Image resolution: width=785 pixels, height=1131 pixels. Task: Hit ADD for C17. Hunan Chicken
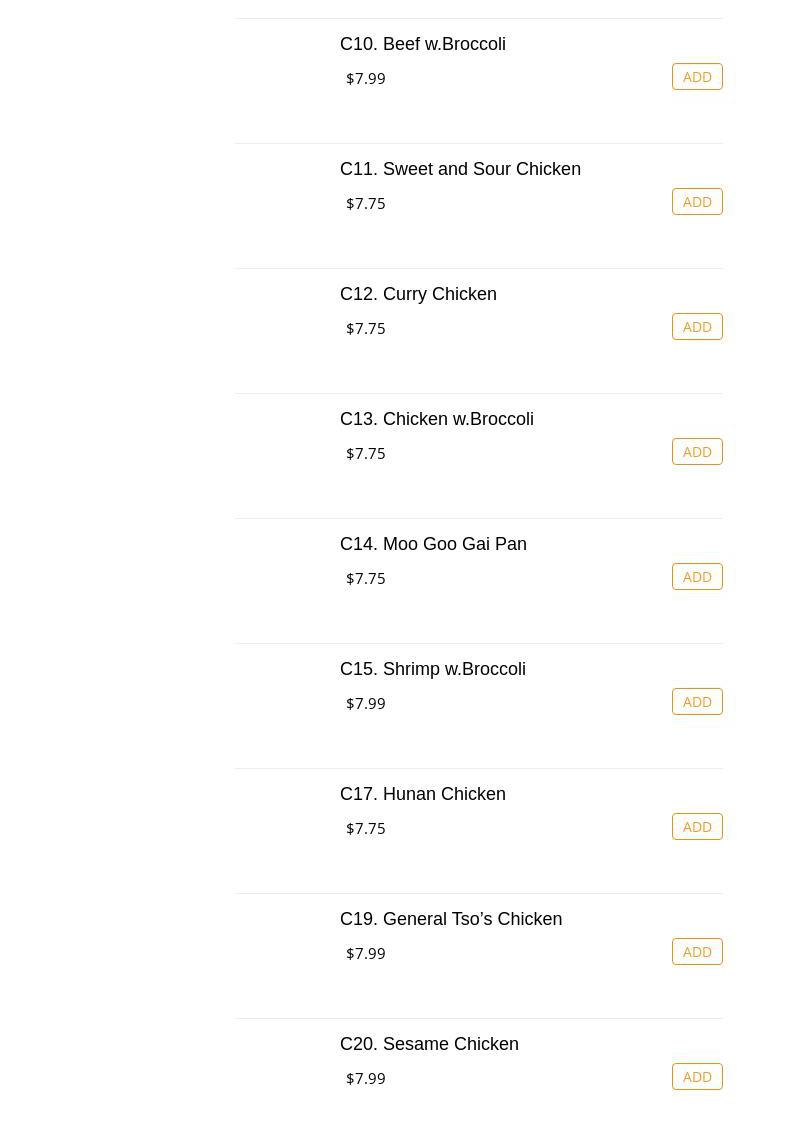[697, 827]
